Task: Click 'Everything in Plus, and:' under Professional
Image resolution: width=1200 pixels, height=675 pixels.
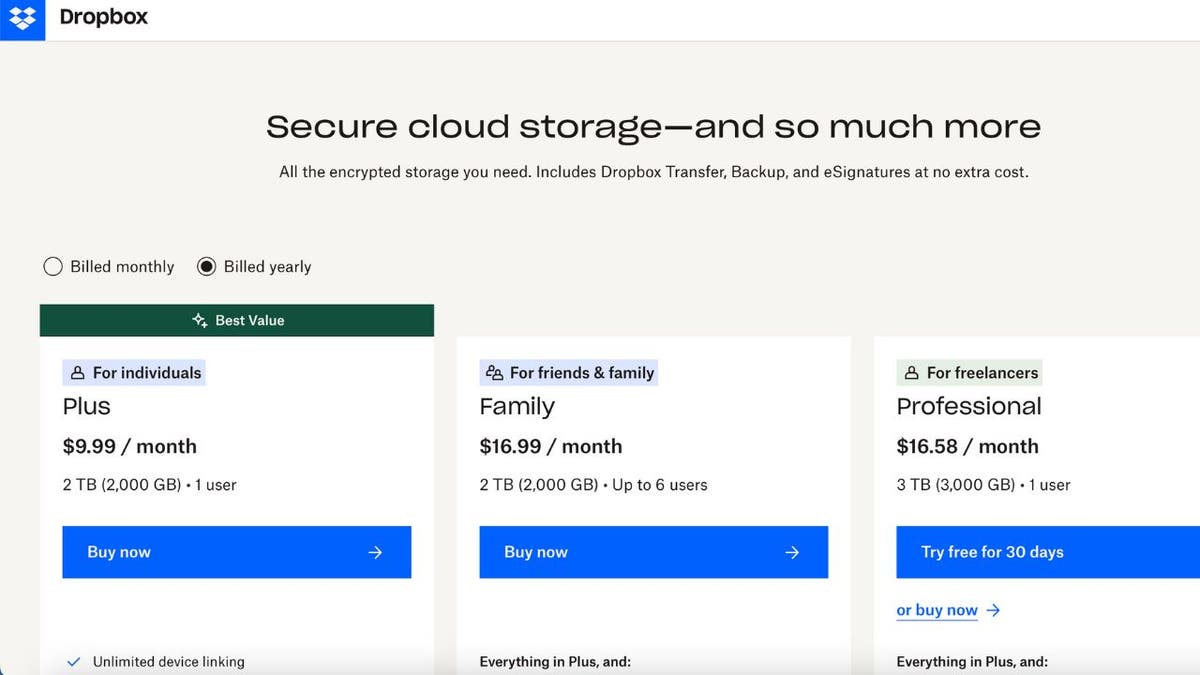Action: (972, 662)
